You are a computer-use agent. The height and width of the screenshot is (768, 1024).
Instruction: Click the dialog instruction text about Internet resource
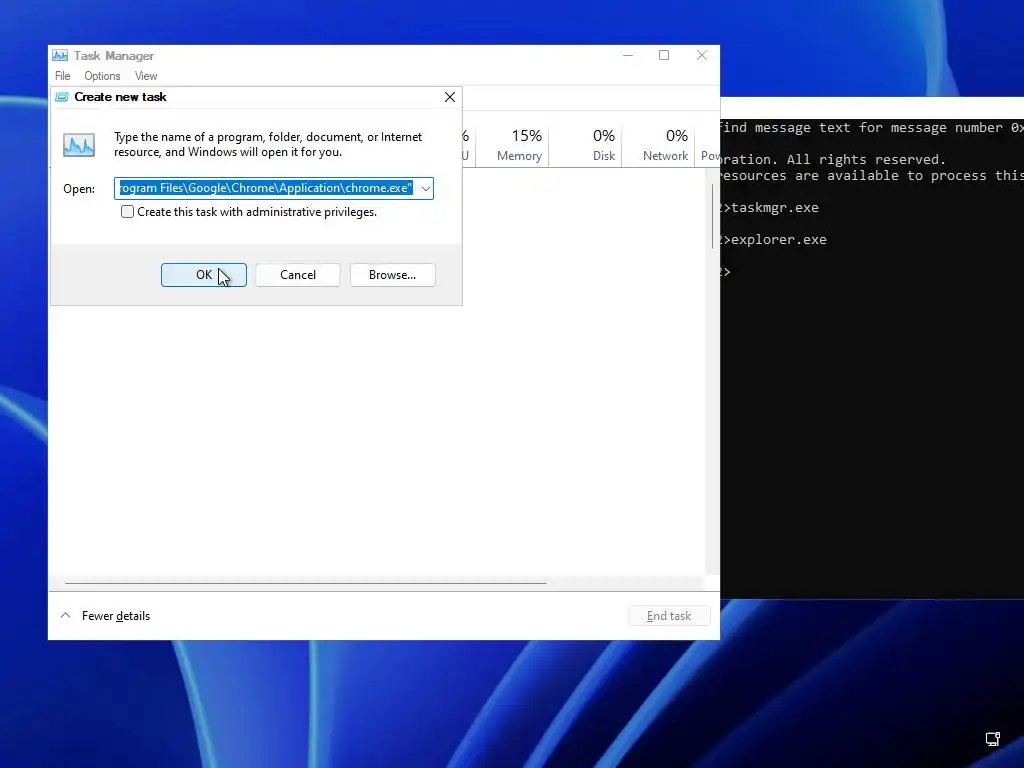click(x=268, y=144)
